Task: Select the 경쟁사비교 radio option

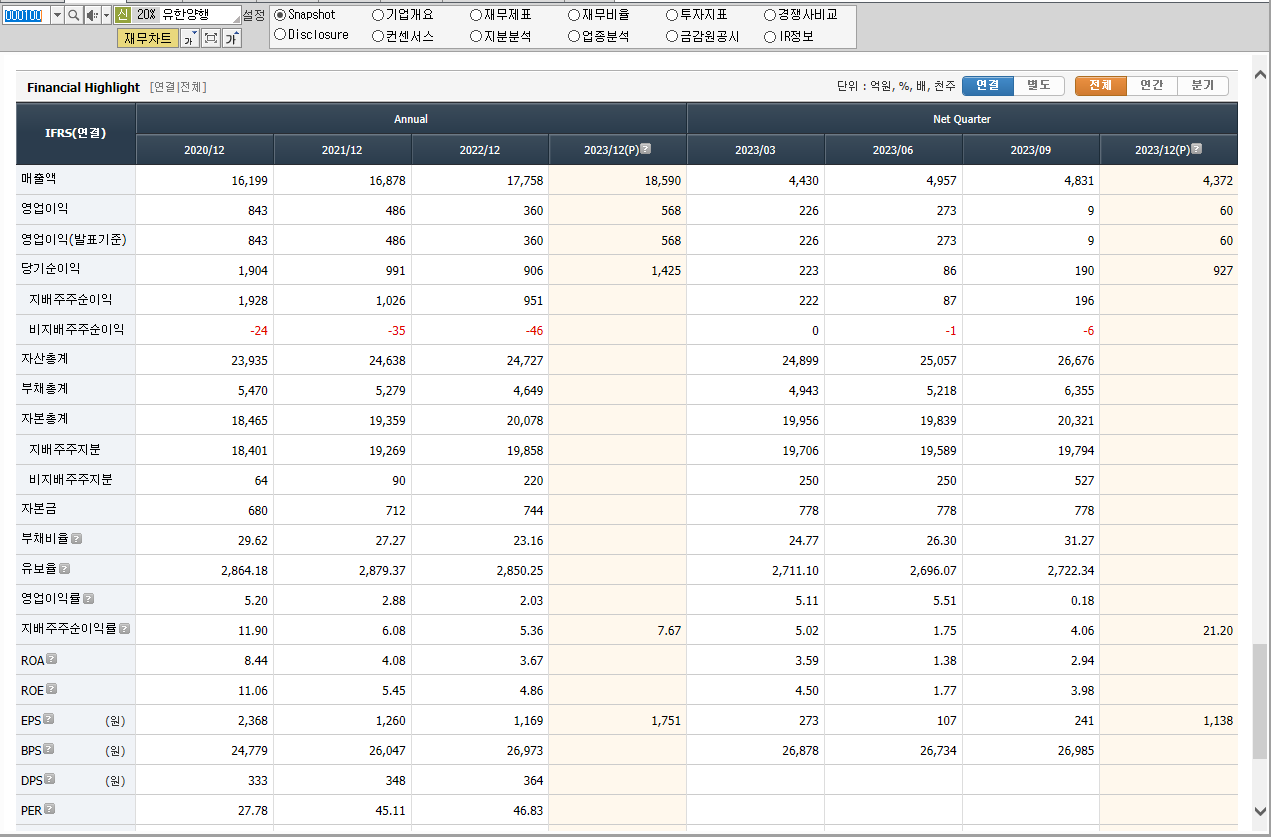Action: tap(770, 15)
